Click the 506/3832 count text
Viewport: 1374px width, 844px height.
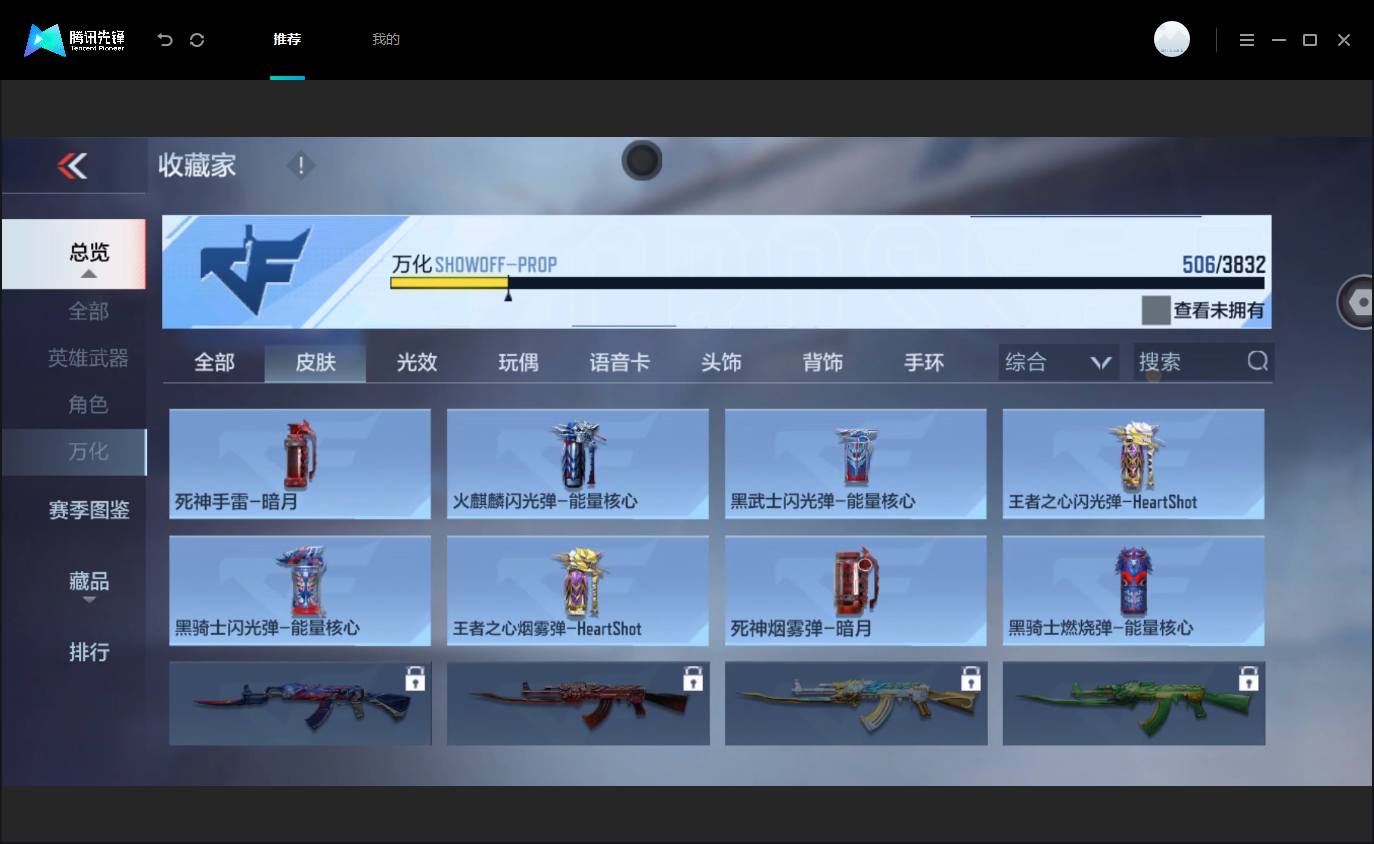(x=1224, y=265)
